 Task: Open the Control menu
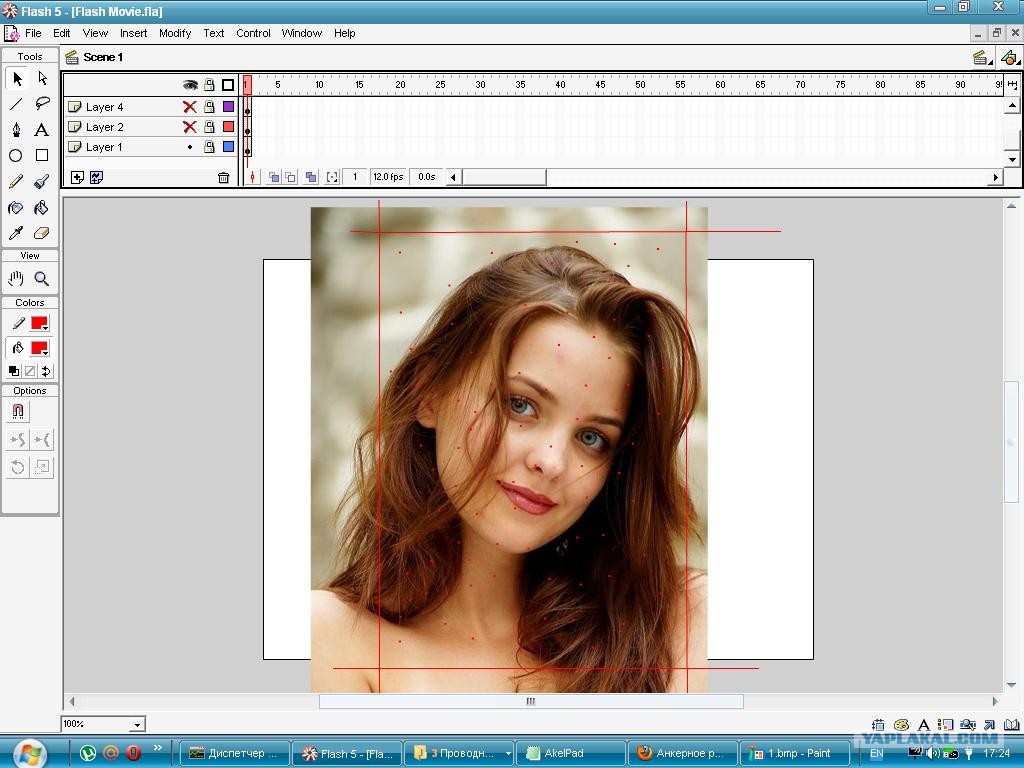coord(253,33)
